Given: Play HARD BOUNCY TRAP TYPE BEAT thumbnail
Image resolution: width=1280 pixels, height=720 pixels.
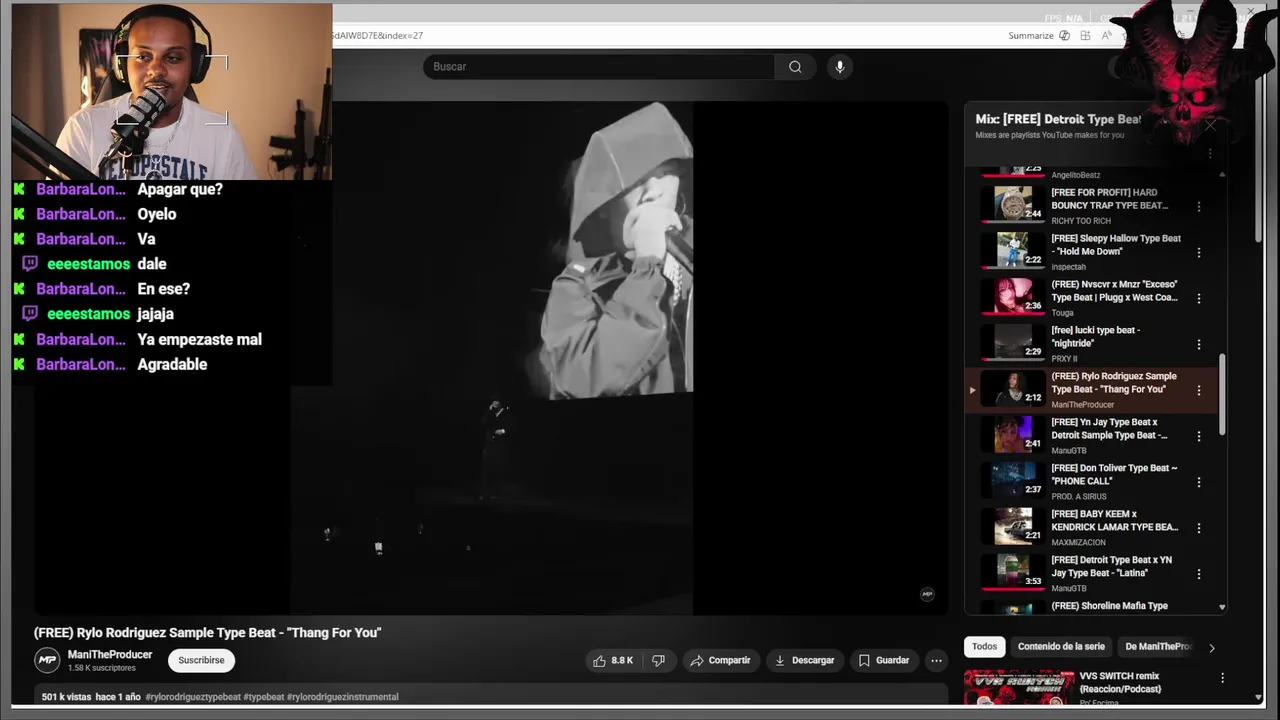Looking at the screenshot, I should [1013, 204].
